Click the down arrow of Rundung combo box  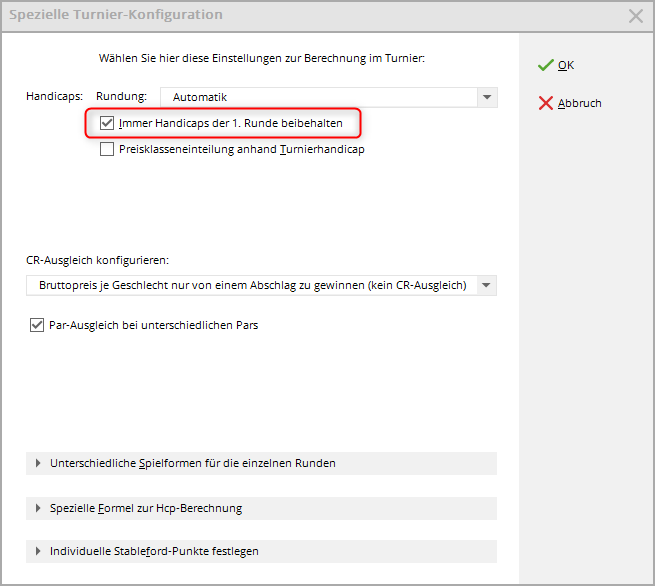(486, 97)
